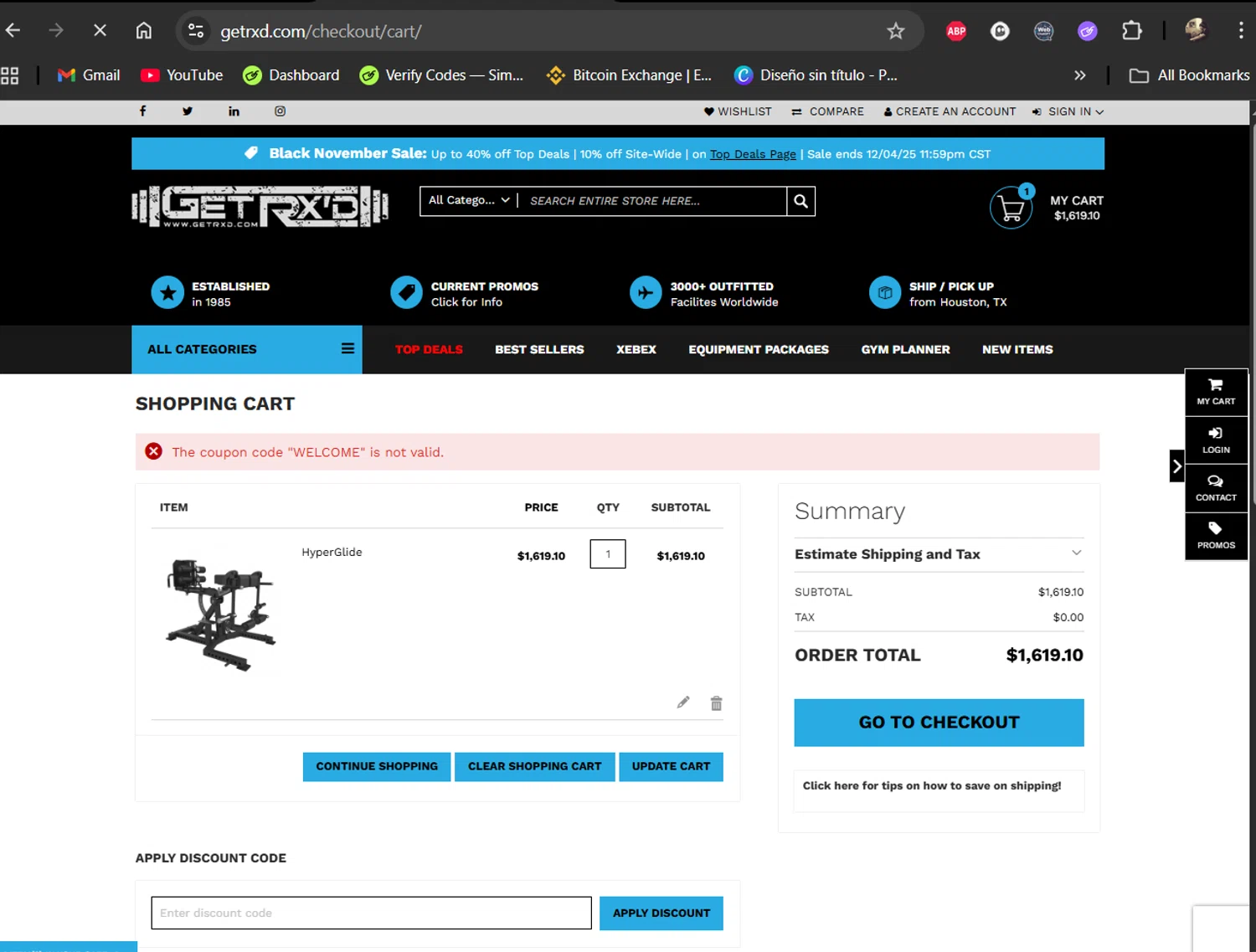This screenshot has width=1256, height=952.
Task: Visit GetRXd Twitter page icon
Action: click(188, 111)
